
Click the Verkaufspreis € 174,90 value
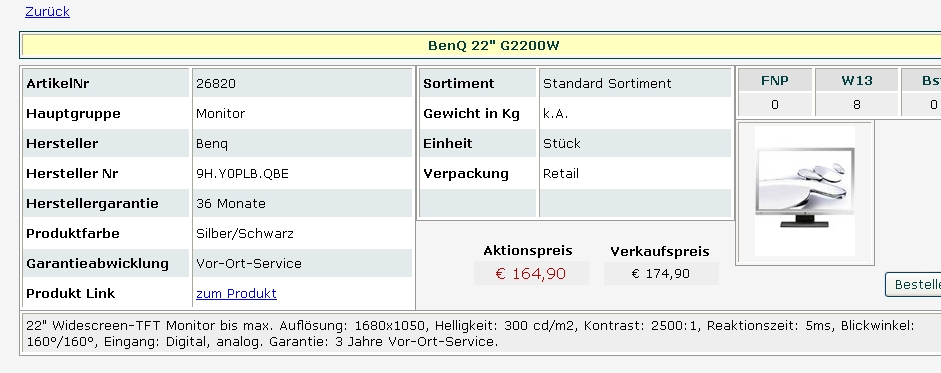click(661, 273)
